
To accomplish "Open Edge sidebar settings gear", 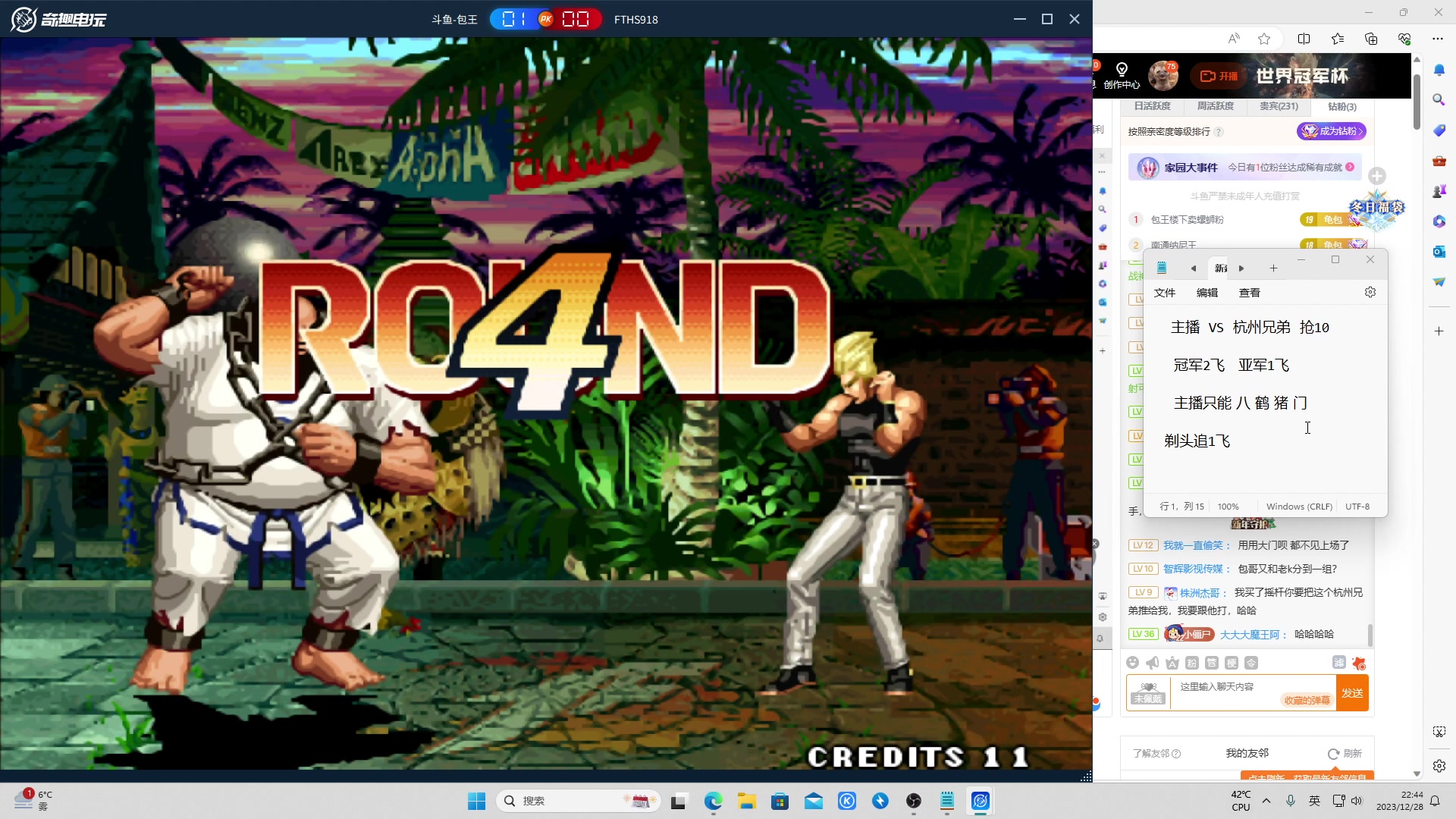I will 1439,766.
